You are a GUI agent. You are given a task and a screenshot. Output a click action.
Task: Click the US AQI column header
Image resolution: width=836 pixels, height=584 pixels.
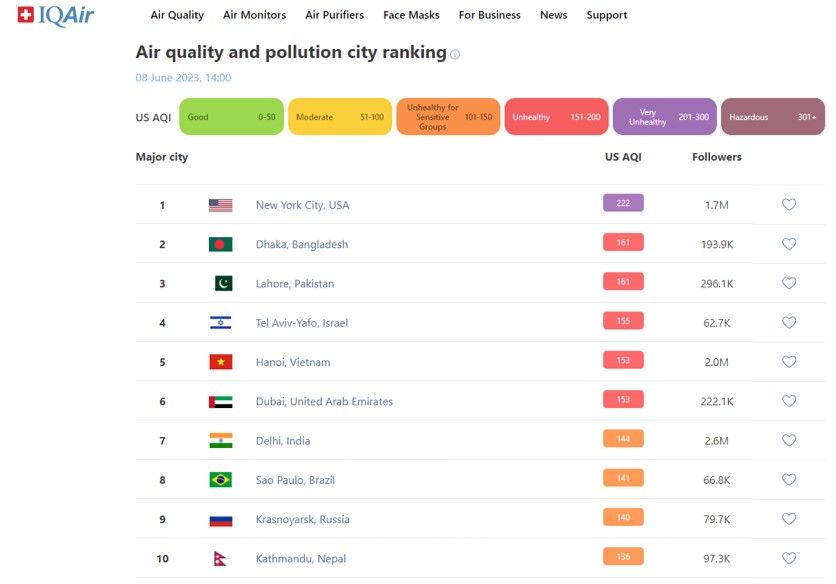click(x=623, y=157)
